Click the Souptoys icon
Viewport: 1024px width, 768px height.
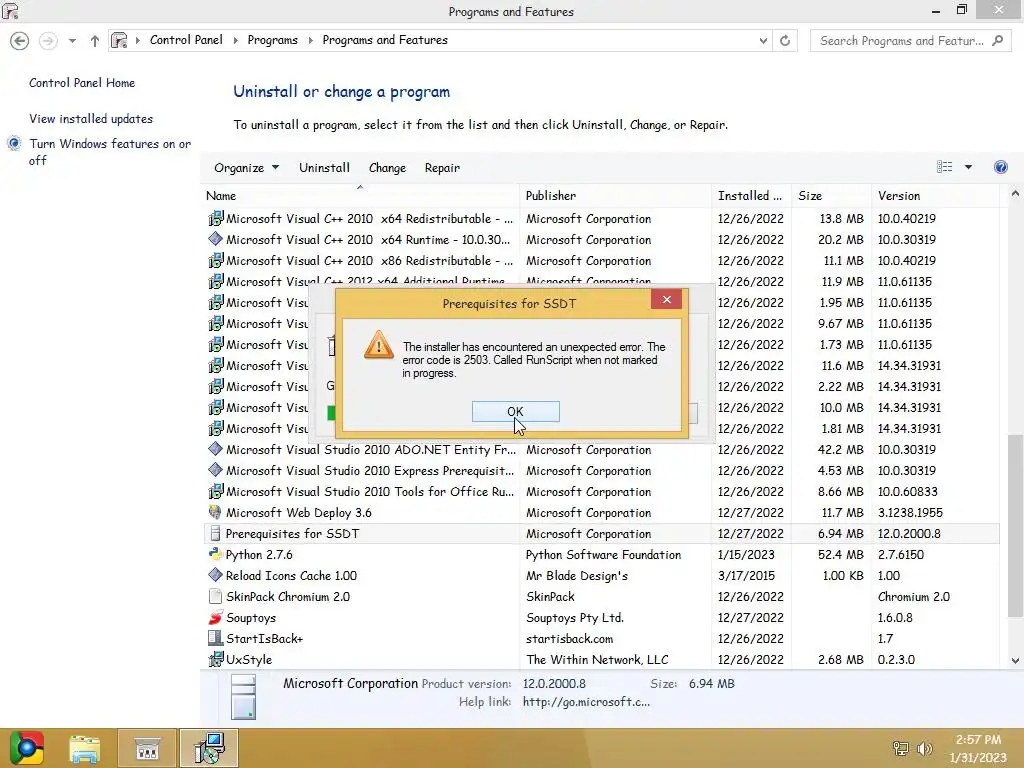click(x=216, y=617)
